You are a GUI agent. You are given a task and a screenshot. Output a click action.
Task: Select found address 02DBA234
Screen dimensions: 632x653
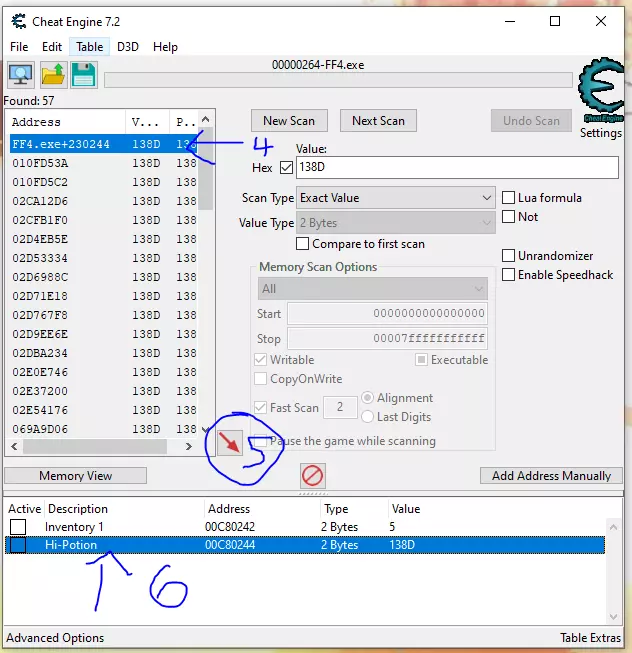coord(103,353)
